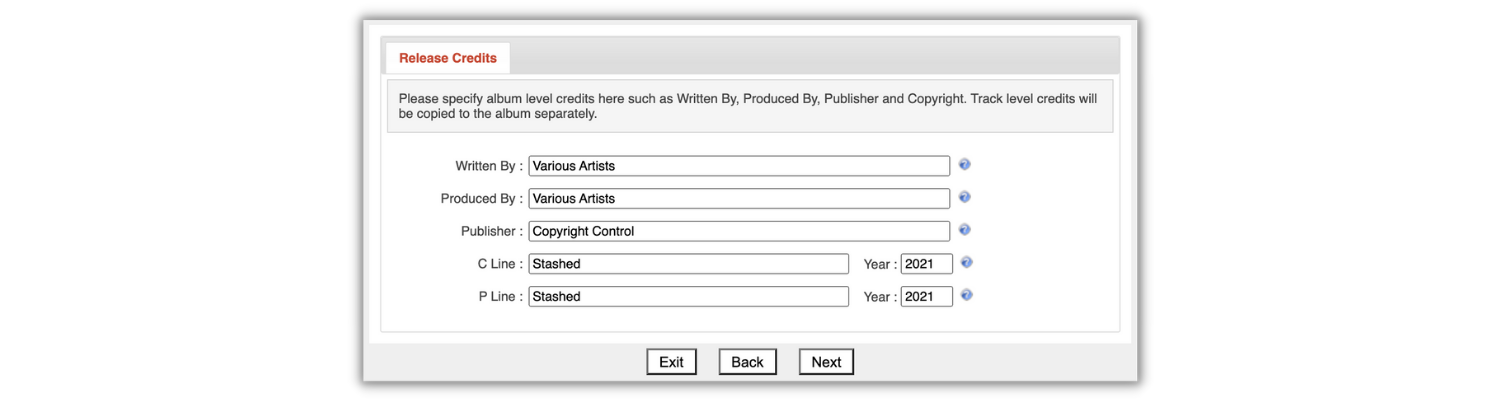1500x400 pixels.
Task: Focus the Written By text field
Action: (739, 166)
